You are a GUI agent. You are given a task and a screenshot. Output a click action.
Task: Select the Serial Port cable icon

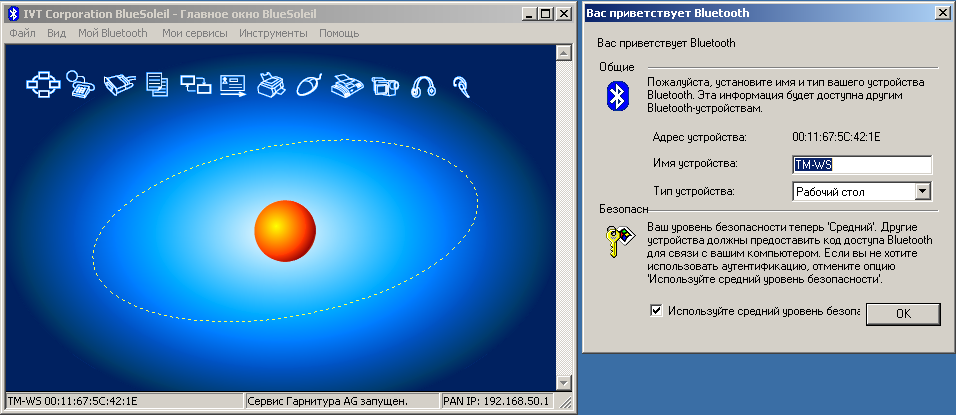click(x=119, y=85)
